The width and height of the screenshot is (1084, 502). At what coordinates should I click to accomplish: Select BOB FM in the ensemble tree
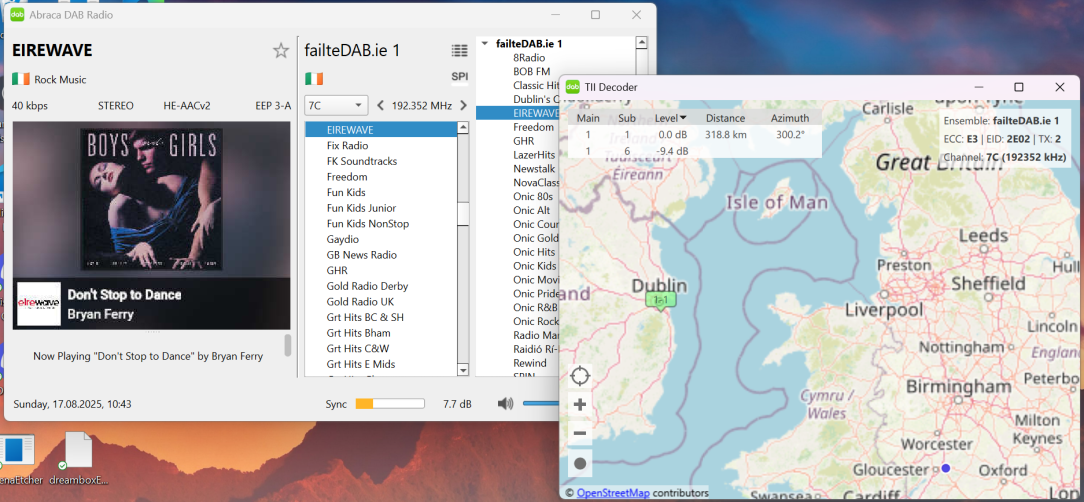(x=532, y=71)
